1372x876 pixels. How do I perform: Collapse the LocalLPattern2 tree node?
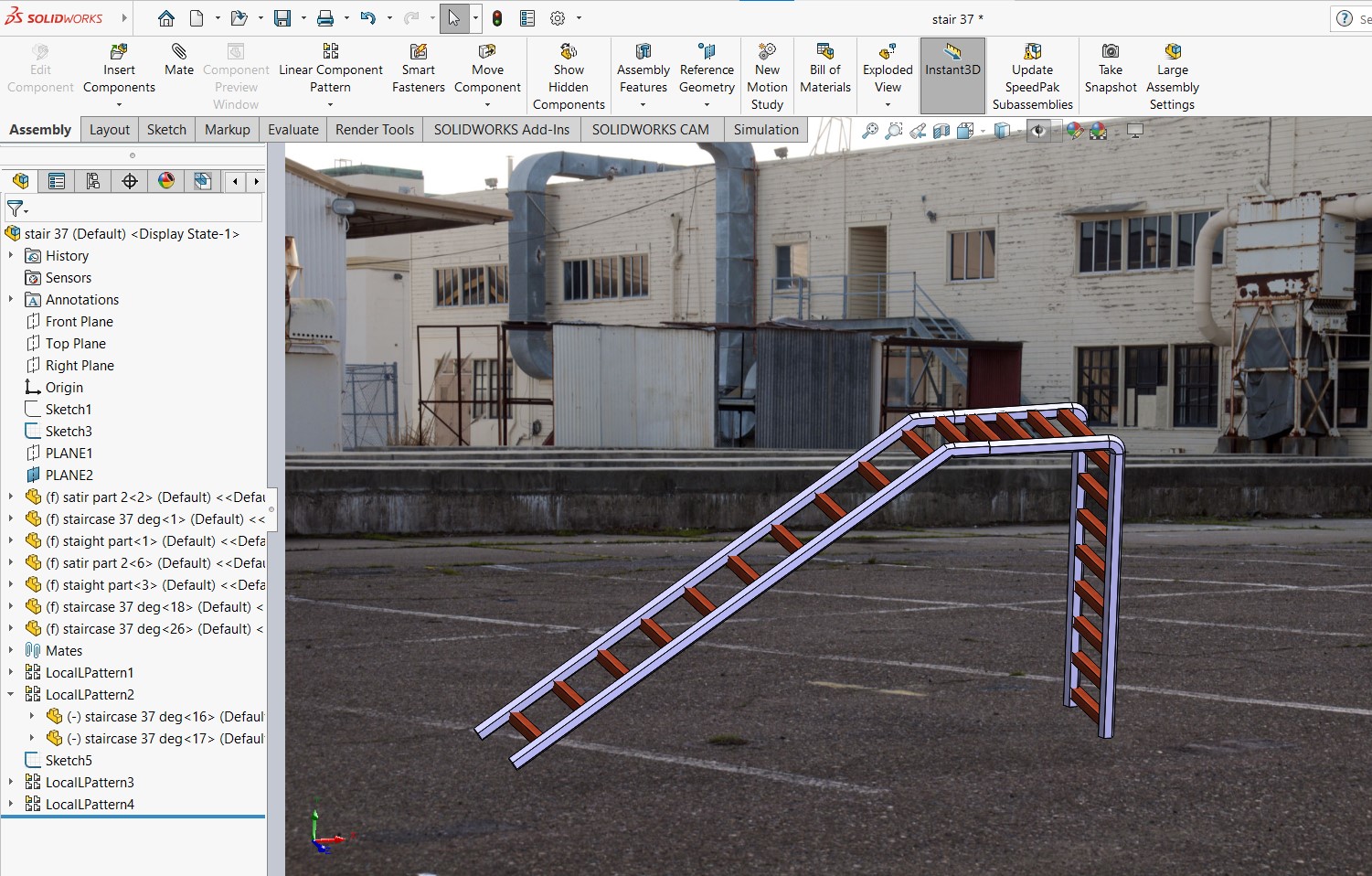11,694
